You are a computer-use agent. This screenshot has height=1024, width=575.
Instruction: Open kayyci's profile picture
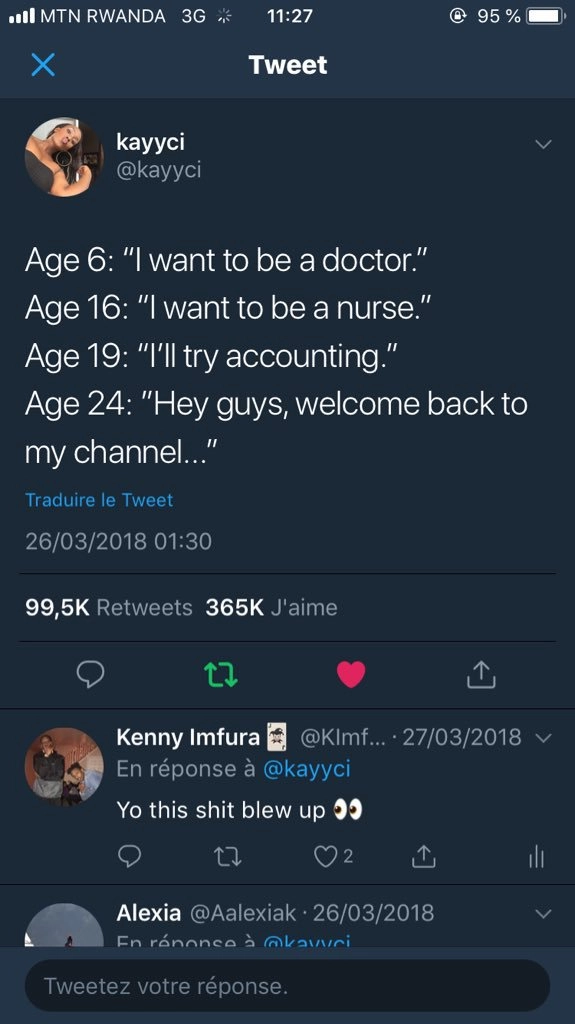(x=64, y=157)
